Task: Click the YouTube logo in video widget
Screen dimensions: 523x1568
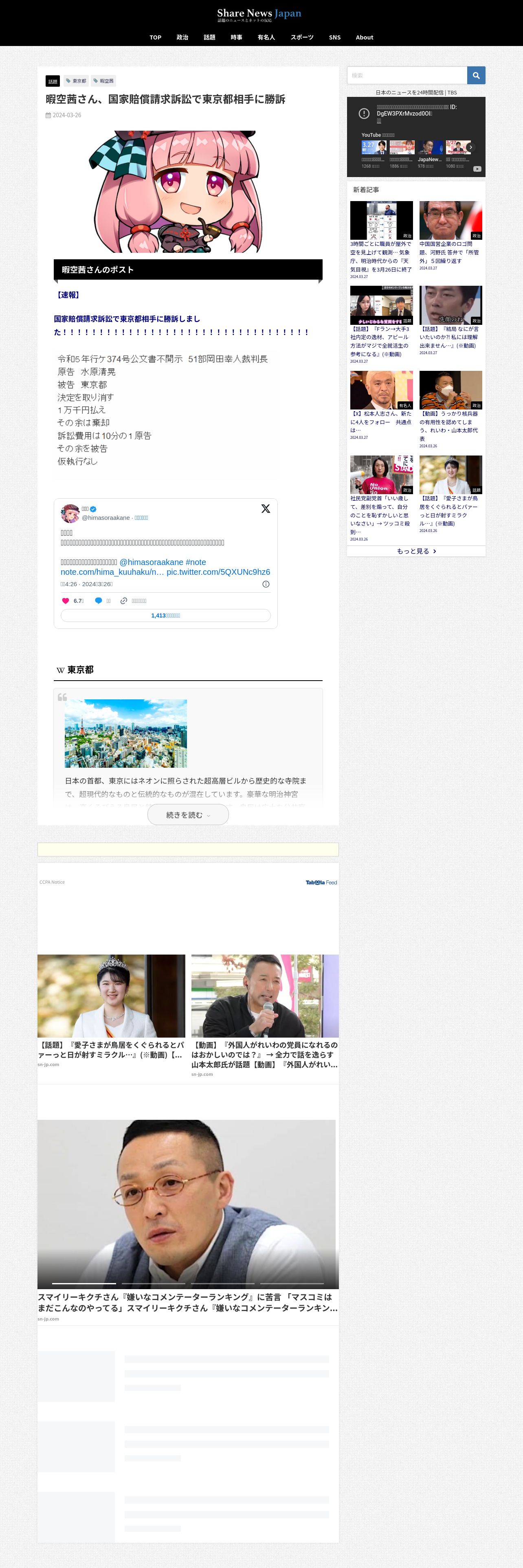Action: click(477, 169)
